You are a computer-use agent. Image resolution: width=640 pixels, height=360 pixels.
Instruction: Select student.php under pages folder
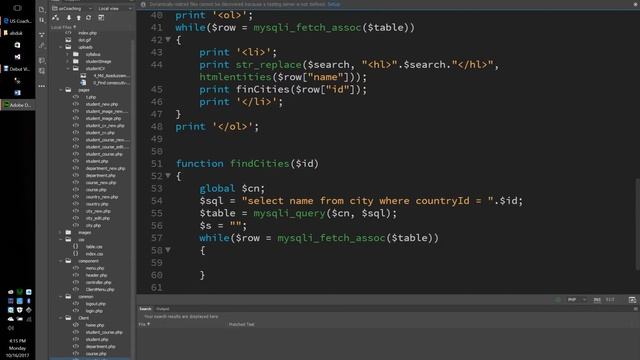coord(97,162)
